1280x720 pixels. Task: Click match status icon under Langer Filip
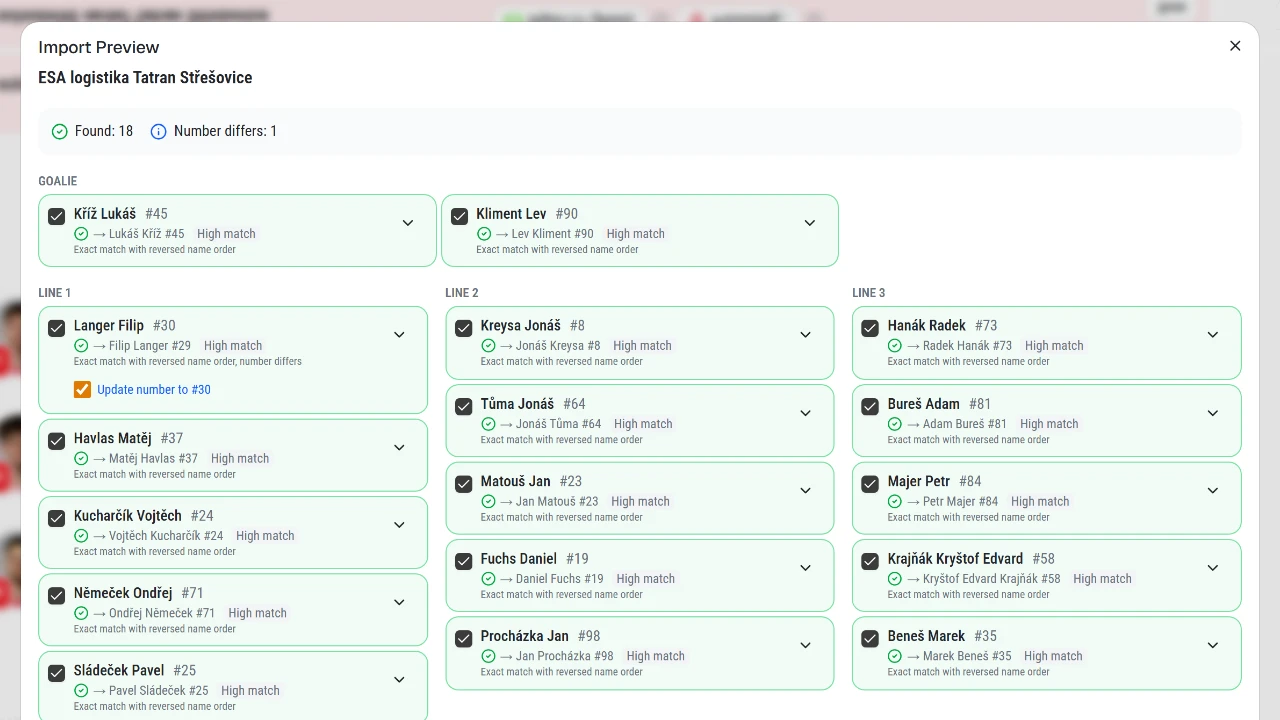81,346
